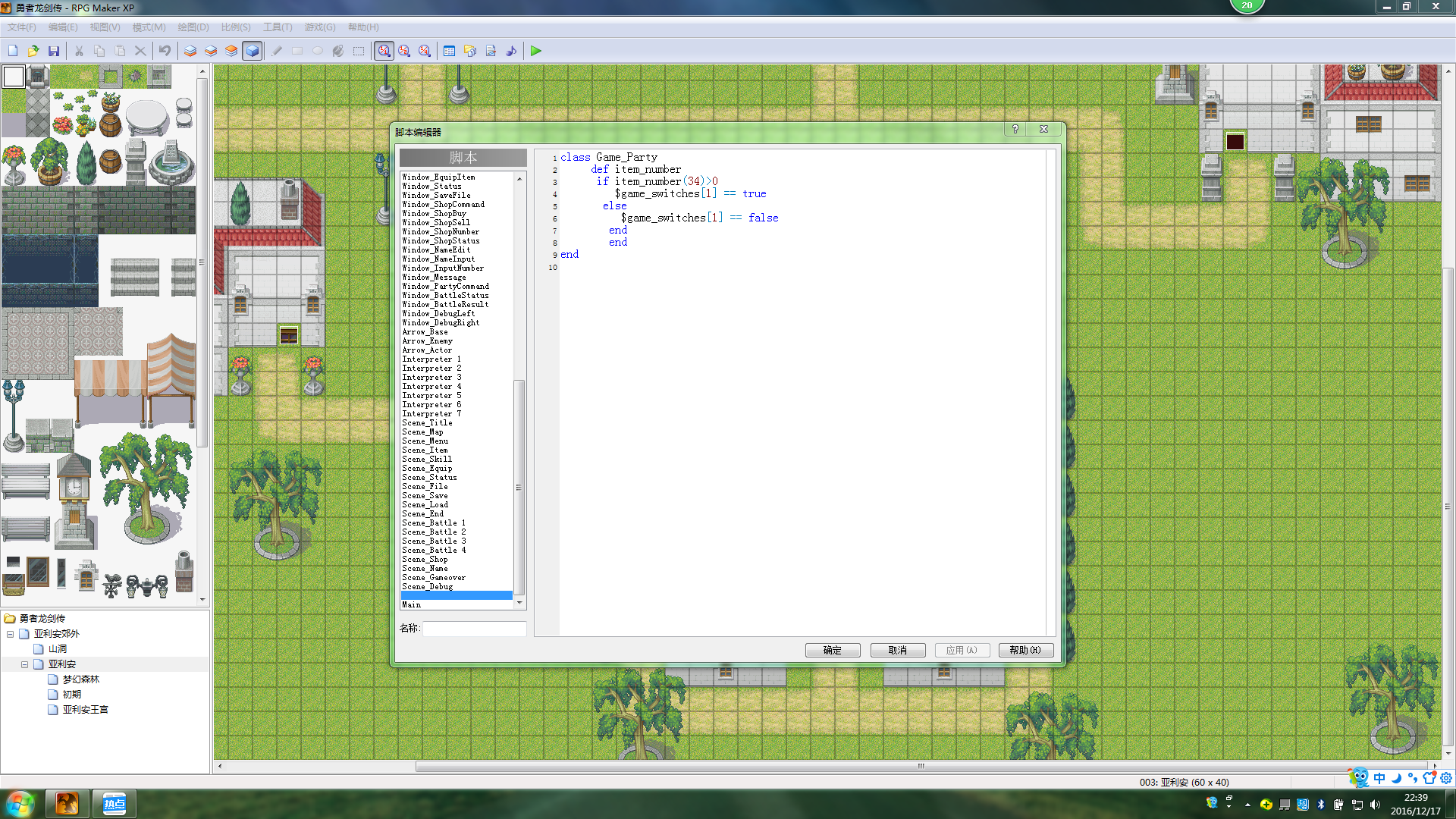Collapse the 亚利安郊外 map tree node
This screenshot has height=819, width=1456.
coord(10,634)
